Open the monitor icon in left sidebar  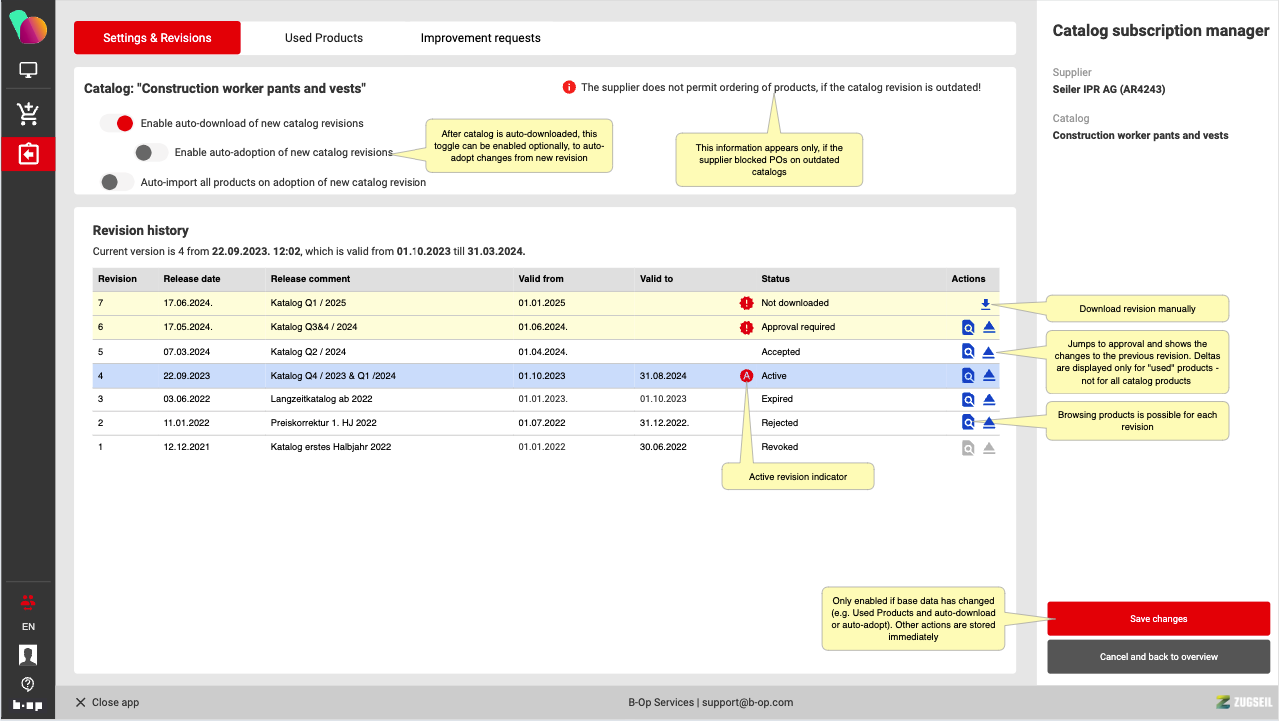click(x=28, y=71)
